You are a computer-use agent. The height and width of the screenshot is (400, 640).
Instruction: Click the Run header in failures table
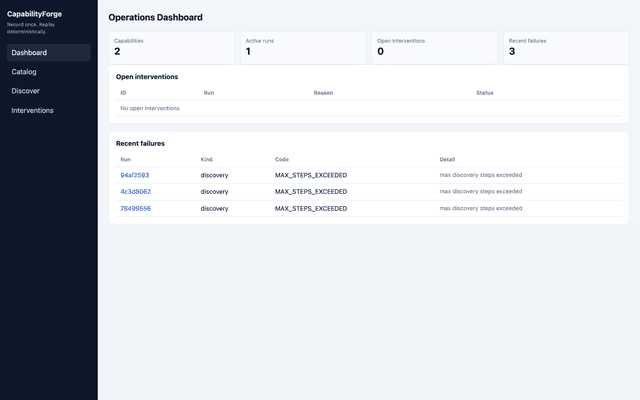pos(125,160)
